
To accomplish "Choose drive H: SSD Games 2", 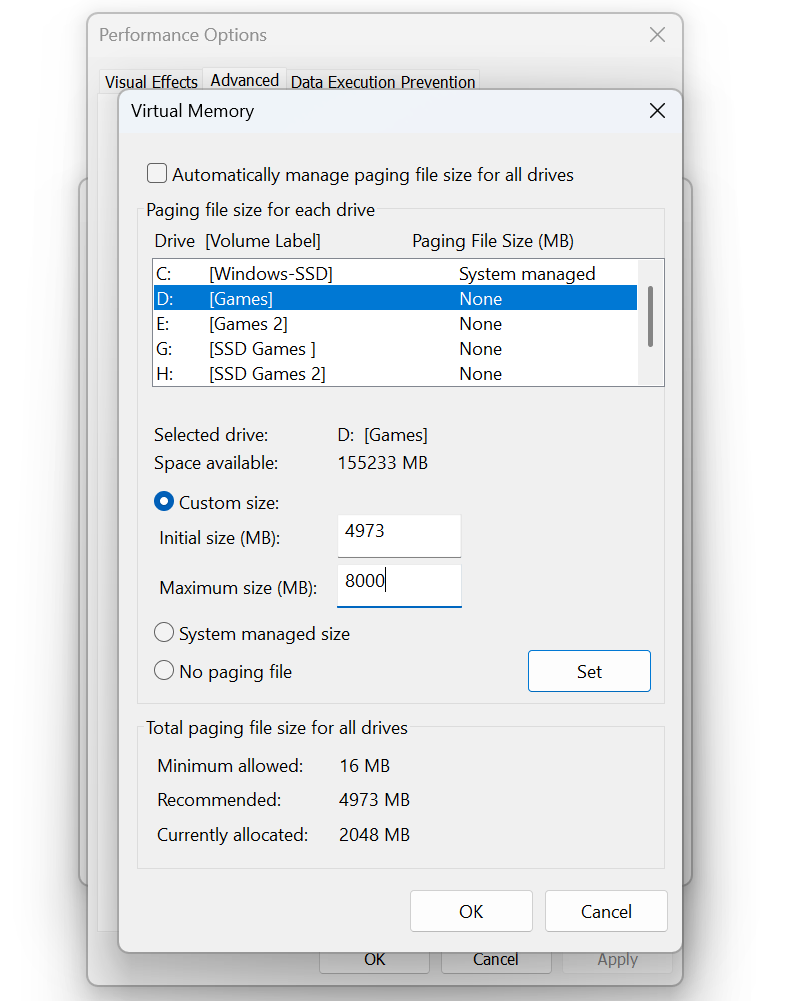I will [x=395, y=374].
